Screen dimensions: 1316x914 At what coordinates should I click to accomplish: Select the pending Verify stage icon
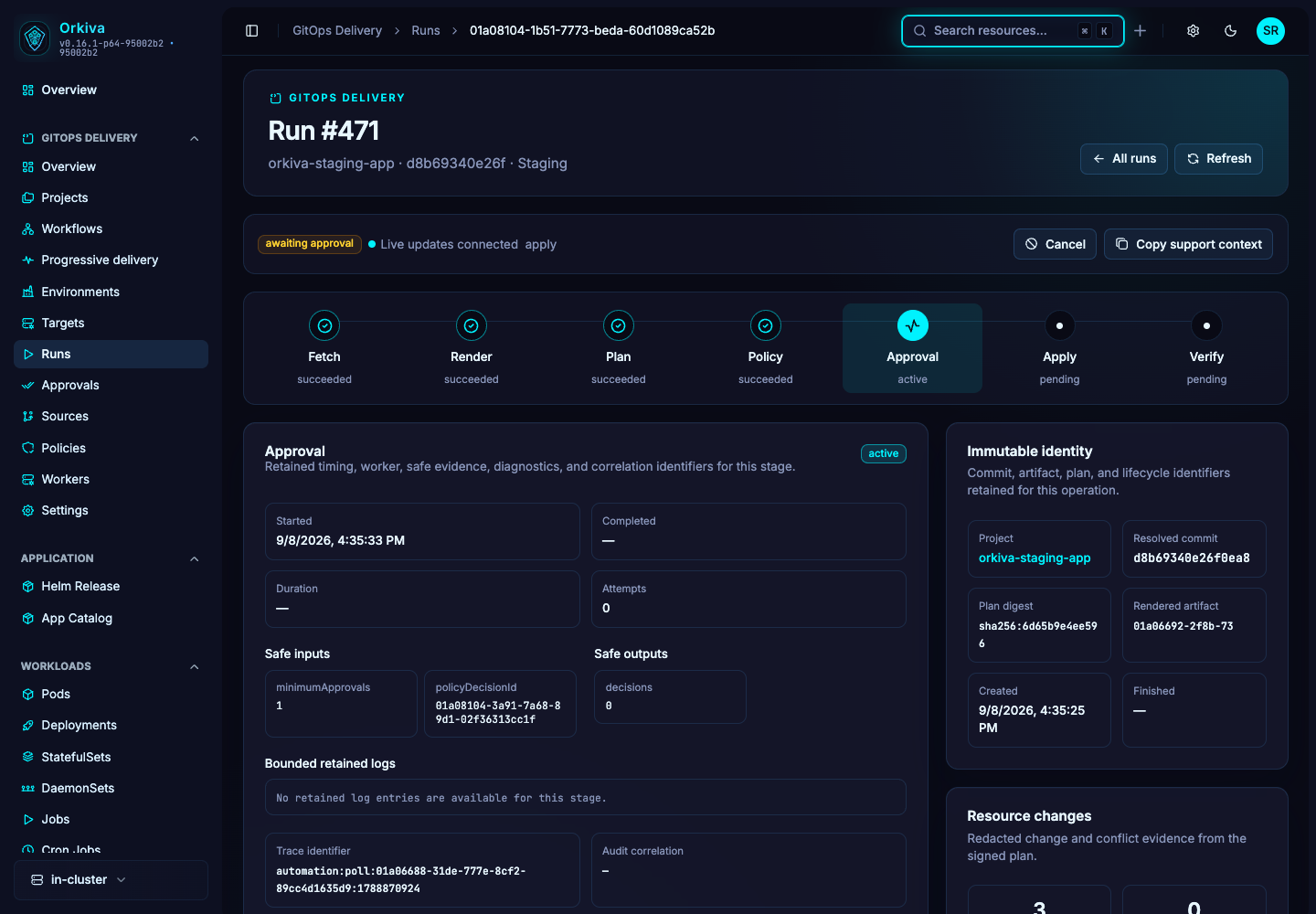pyautogui.click(x=1207, y=325)
